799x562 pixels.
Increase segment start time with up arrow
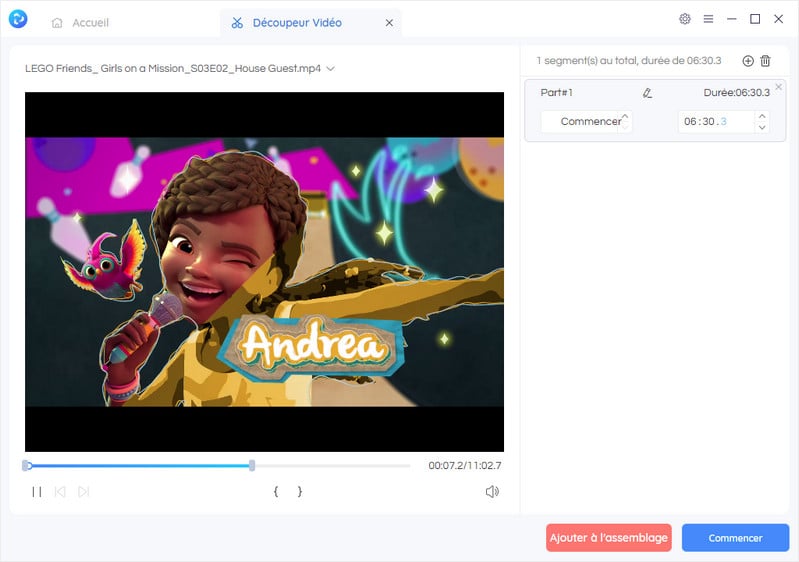625,116
